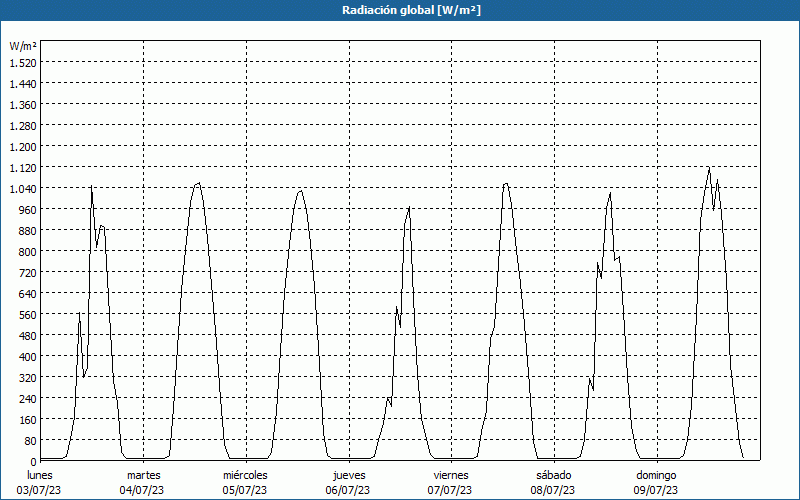Click the W/m² unit label
Screen dimensions: 800x500
click(x=23, y=46)
